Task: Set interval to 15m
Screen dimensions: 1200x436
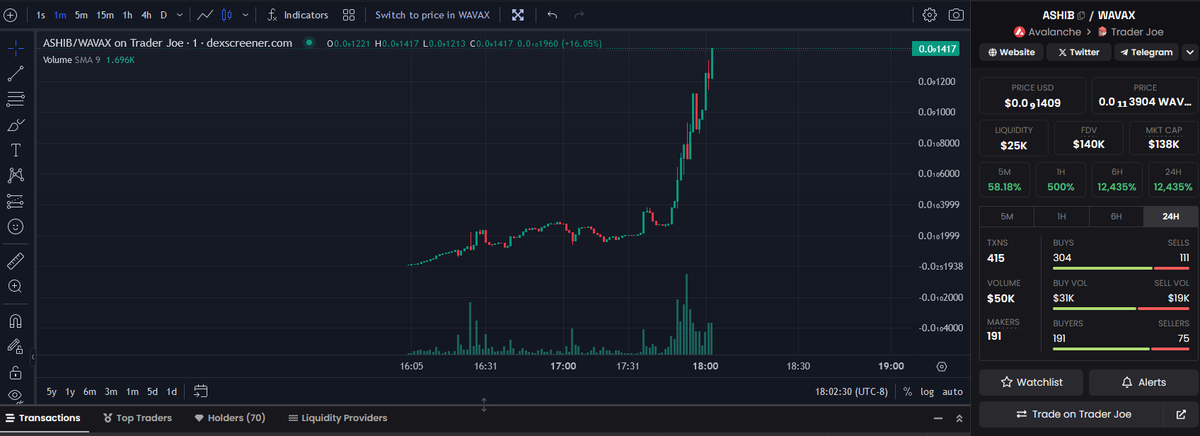Action: pyautogui.click(x=105, y=15)
